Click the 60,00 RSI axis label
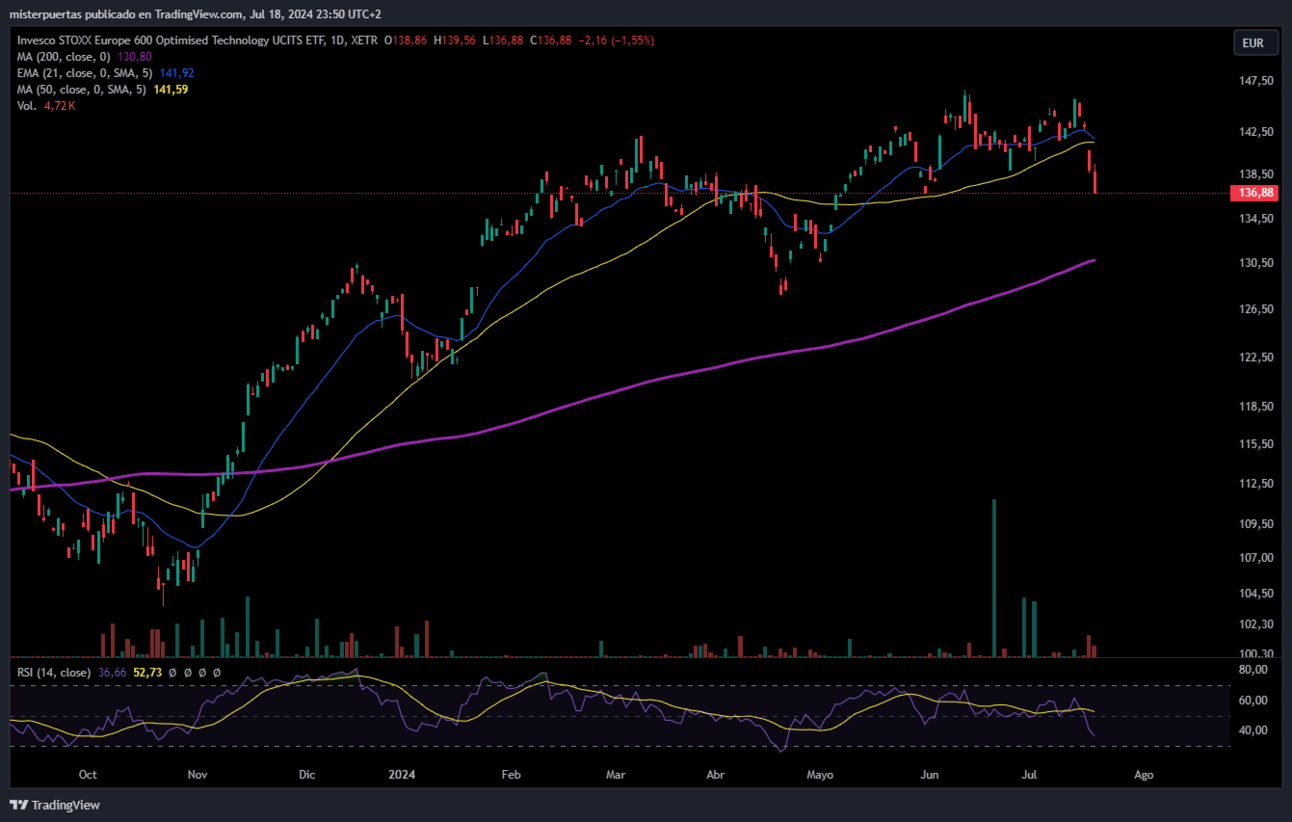The width and height of the screenshot is (1292, 822). [x=1251, y=701]
